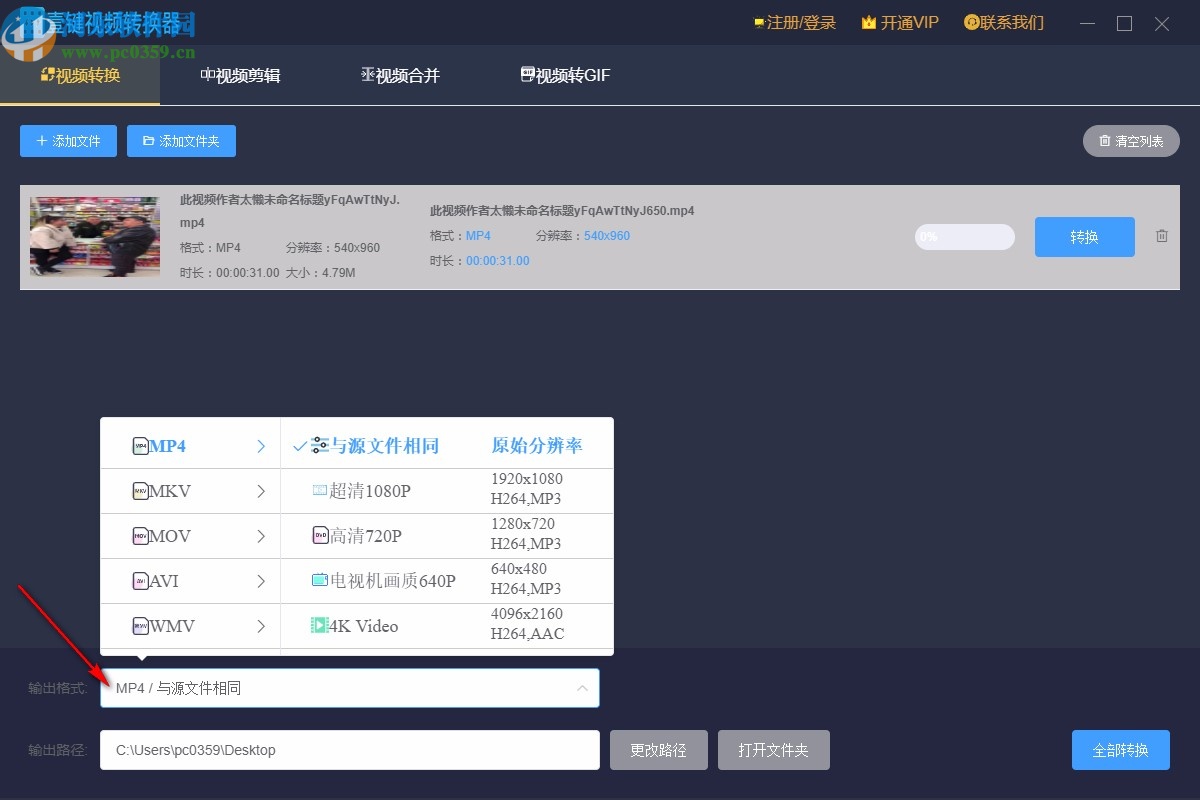Select the MOV format icon
Image resolution: width=1200 pixels, height=800 pixels.
click(x=140, y=535)
